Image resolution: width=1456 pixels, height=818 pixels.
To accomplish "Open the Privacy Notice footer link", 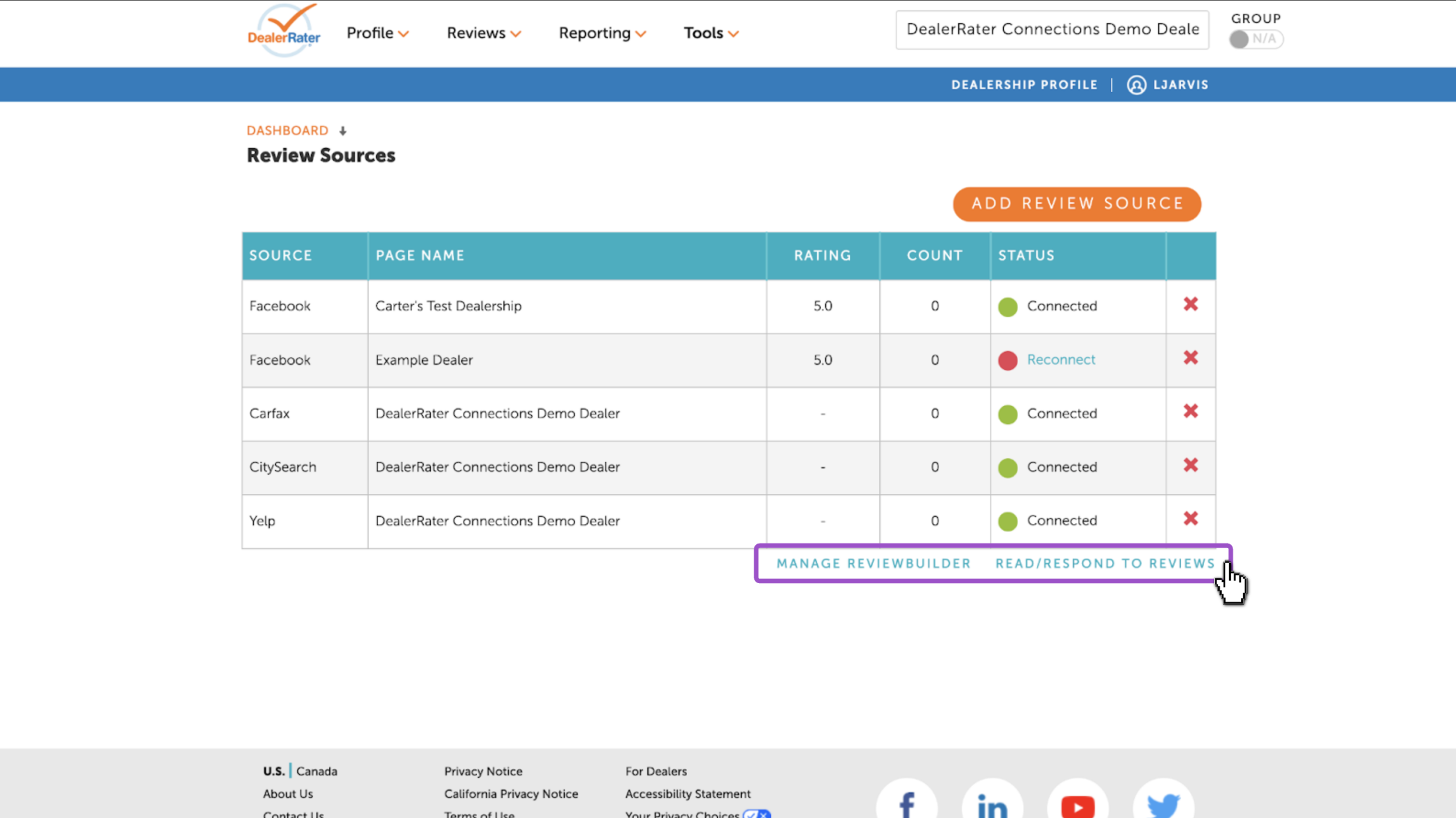I will [483, 771].
